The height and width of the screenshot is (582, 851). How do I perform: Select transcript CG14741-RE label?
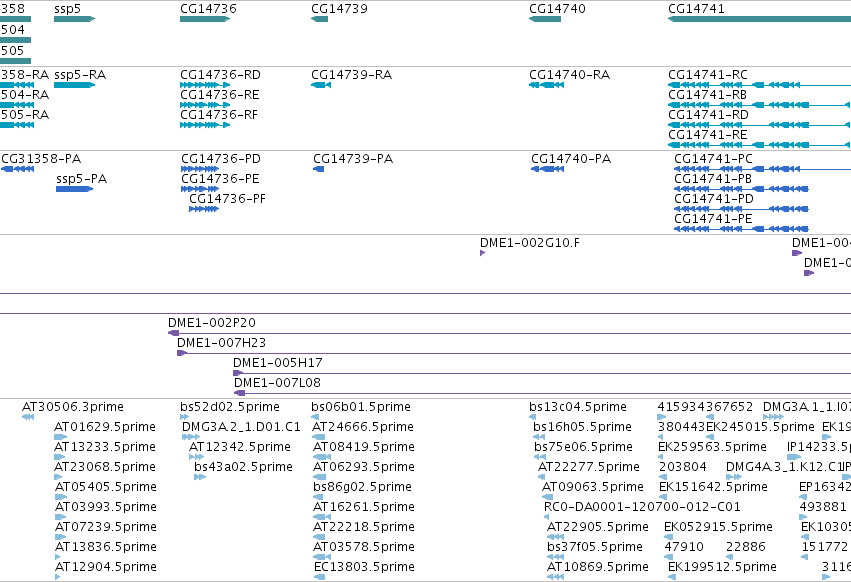pos(708,135)
